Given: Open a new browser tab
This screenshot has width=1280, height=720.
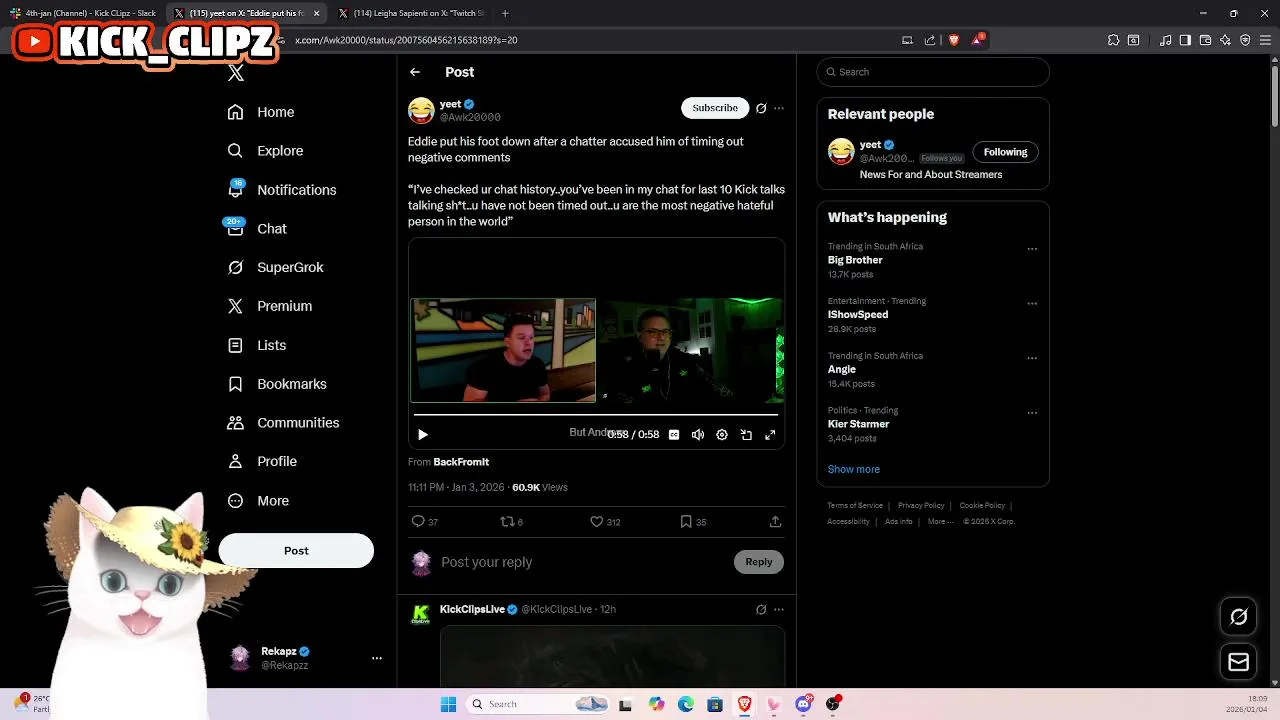Looking at the screenshot, I should pos(505,13).
